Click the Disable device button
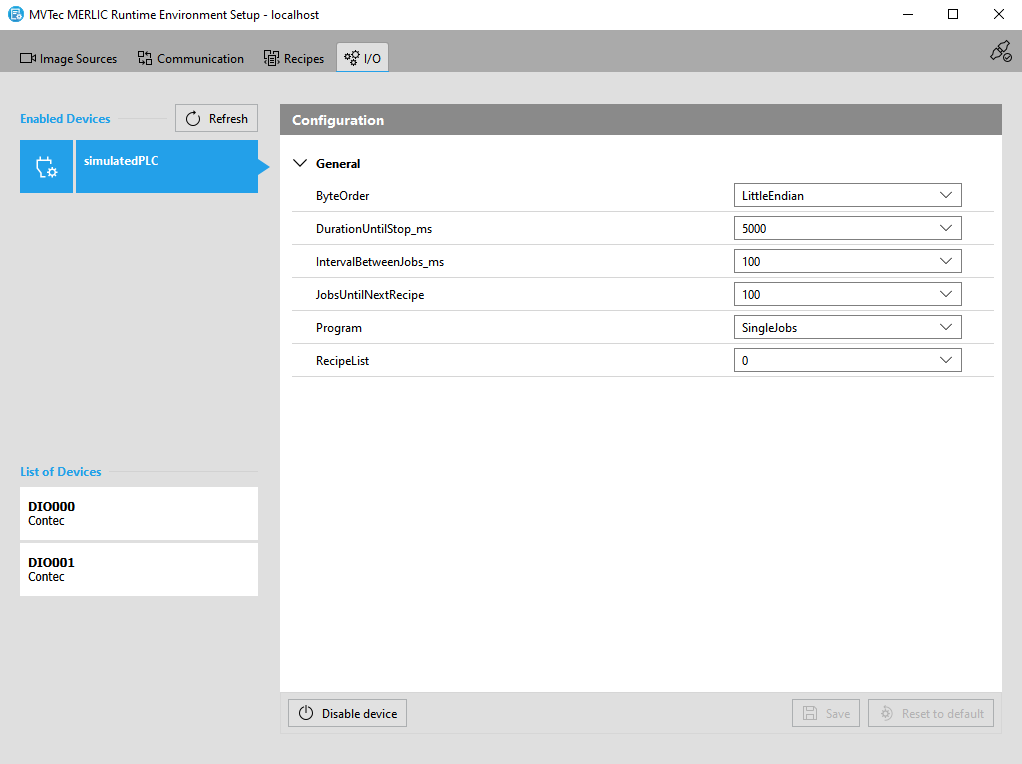Screen dimensions: 1022x764 tap(348, 714)
